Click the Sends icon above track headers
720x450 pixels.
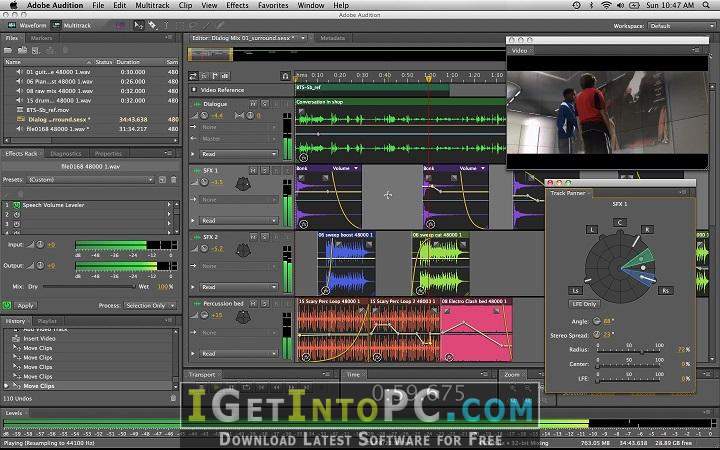tap(214, 76)
